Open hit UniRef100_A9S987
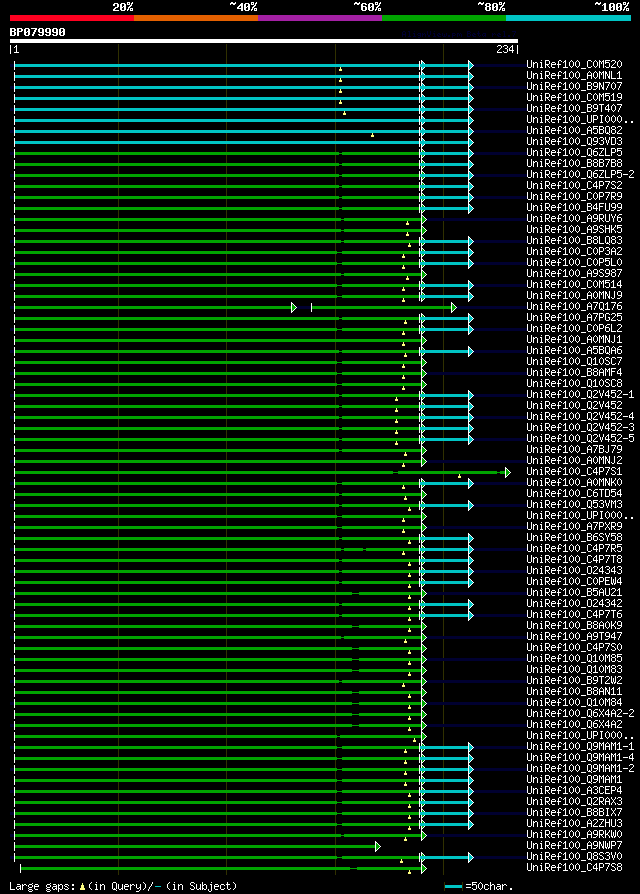This screenshot has width=640, height=894. point(574,274)
